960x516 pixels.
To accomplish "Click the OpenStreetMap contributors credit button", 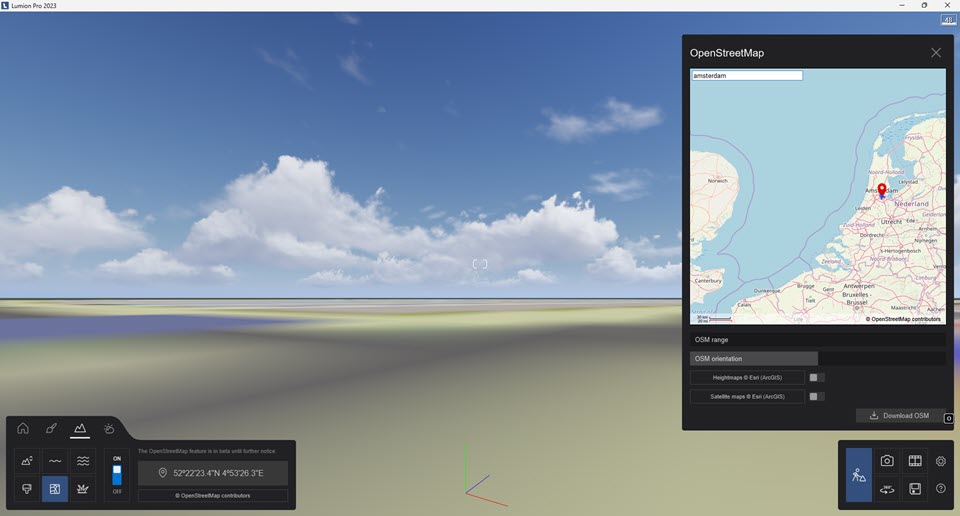I will [212, 495].
